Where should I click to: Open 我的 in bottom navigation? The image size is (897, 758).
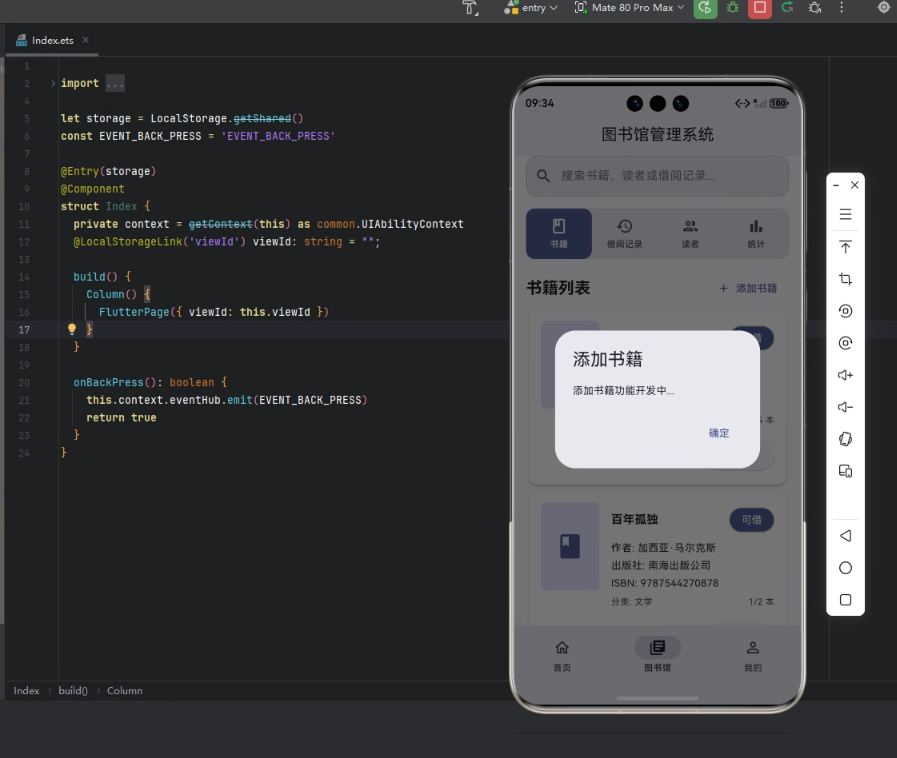(753, 656)
